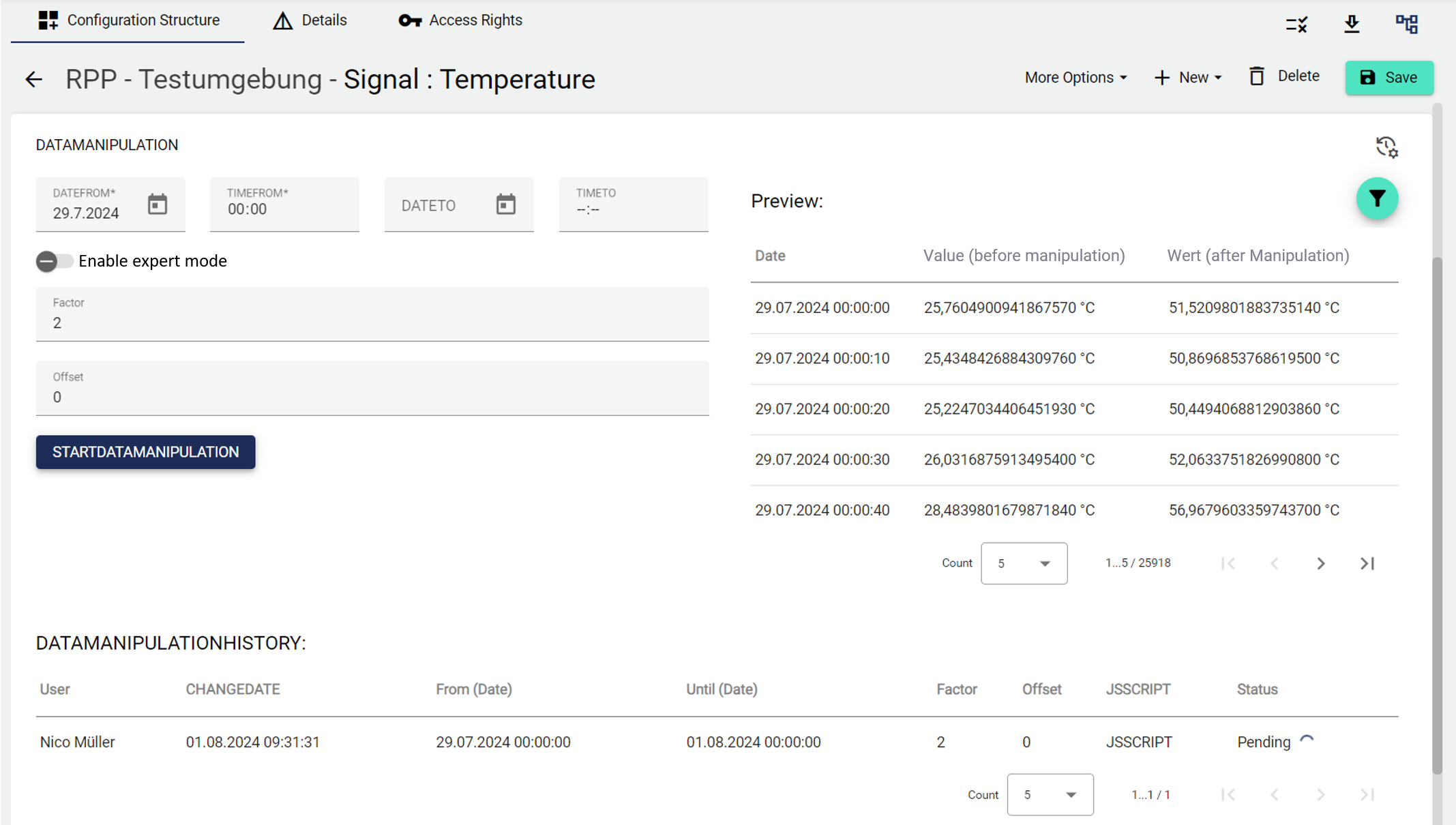This screenshot has width=1456, height=825.
Task: Open the New dropdown menu
Action: pos(1188,78)
